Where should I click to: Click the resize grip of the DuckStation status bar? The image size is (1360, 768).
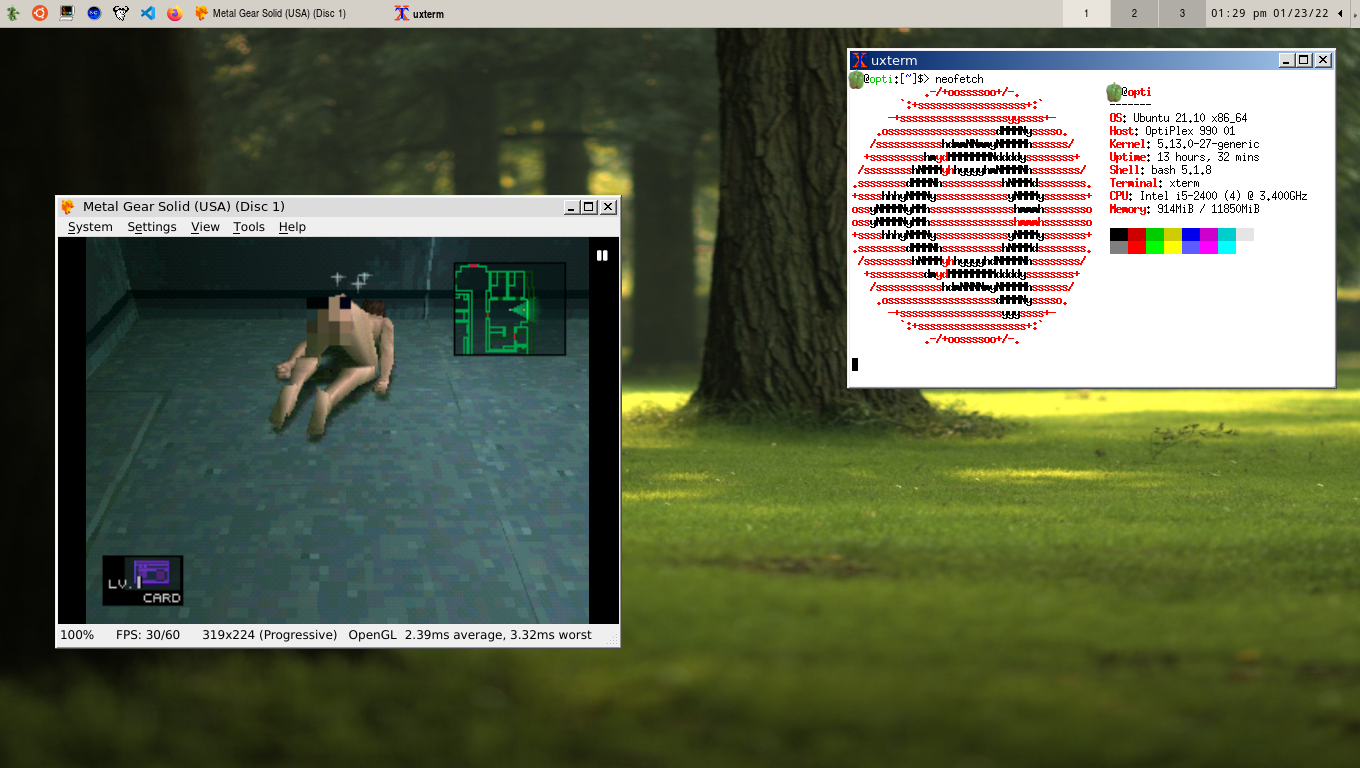click(613, 639)
